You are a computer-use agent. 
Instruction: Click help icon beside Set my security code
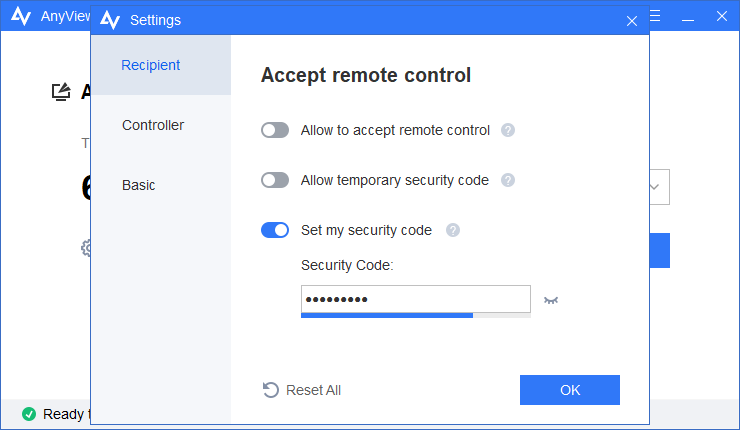click(453, 230)
